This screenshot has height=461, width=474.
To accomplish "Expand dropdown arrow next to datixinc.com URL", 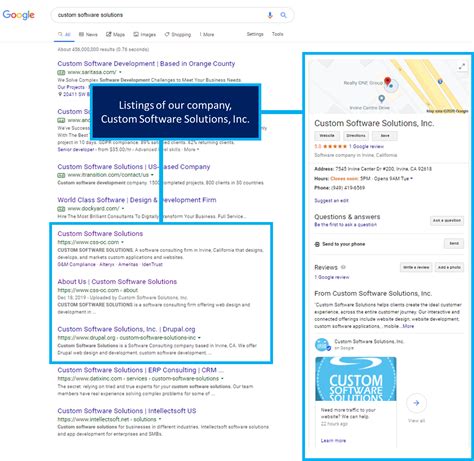I will (222, 379).
